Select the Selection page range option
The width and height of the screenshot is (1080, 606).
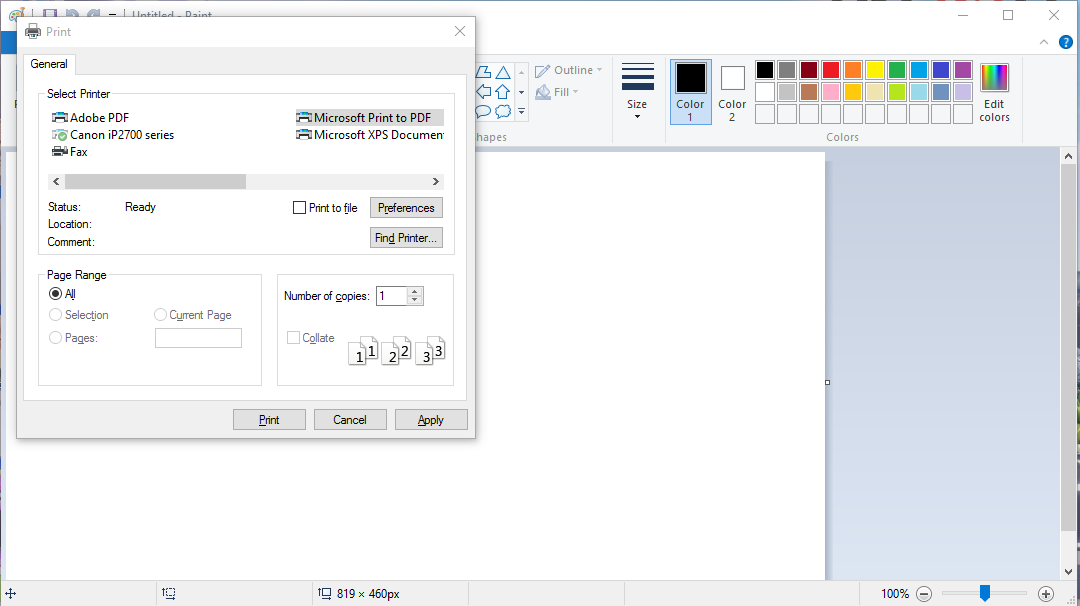[x=56, y=315]
